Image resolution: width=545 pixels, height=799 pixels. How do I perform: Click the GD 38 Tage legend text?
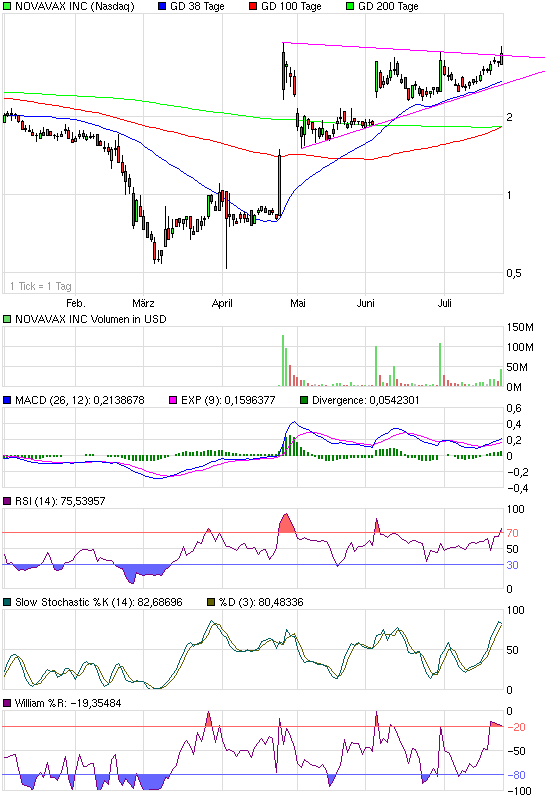tap(197, 7)
